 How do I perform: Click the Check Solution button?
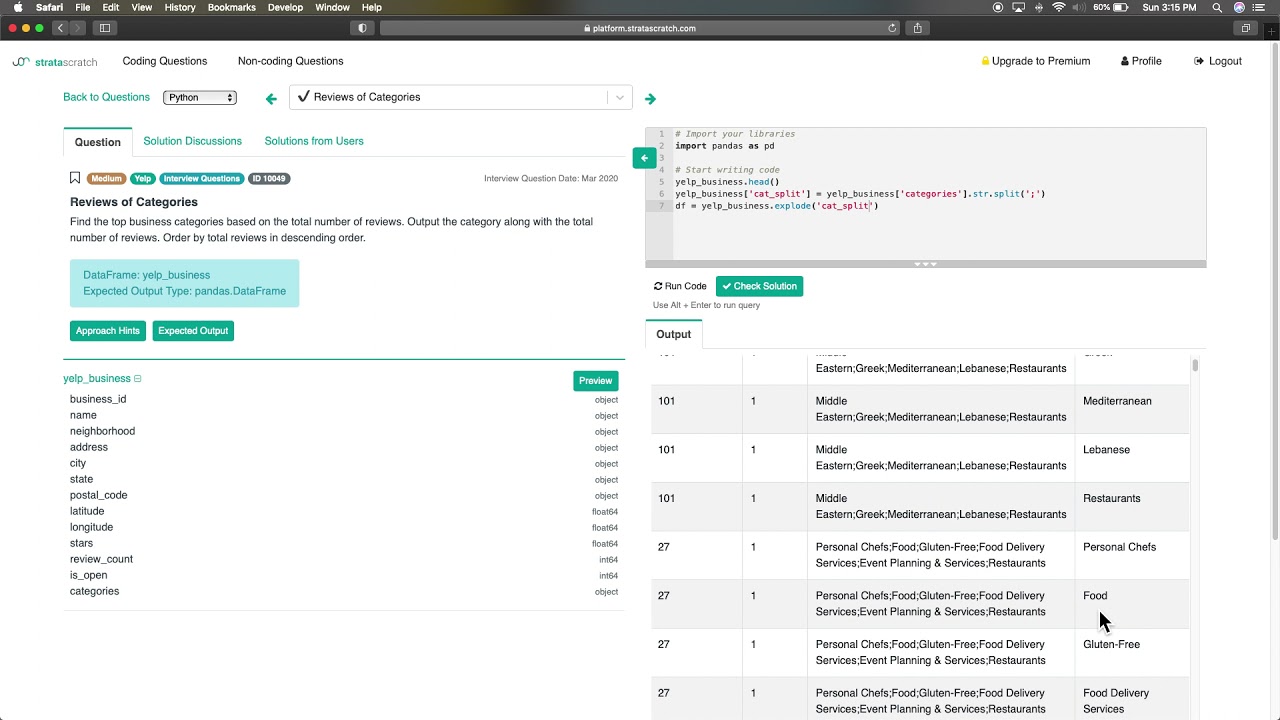pos(759,286)
